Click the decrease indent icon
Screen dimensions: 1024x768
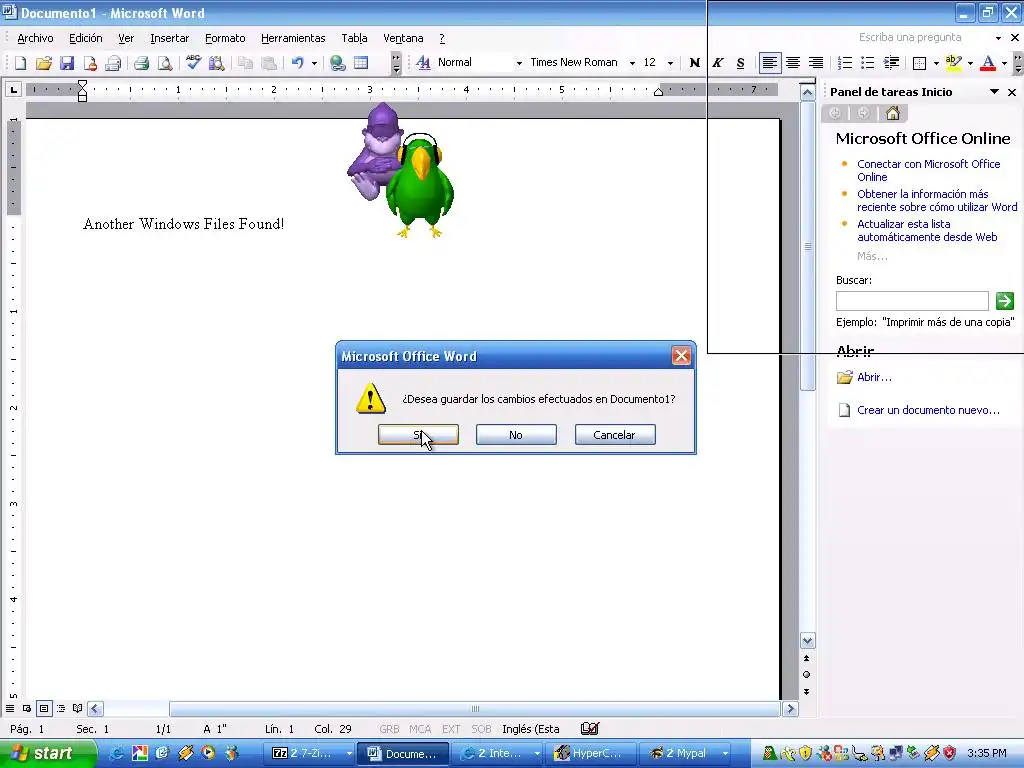pyautogui.click(x=891, y=63)
